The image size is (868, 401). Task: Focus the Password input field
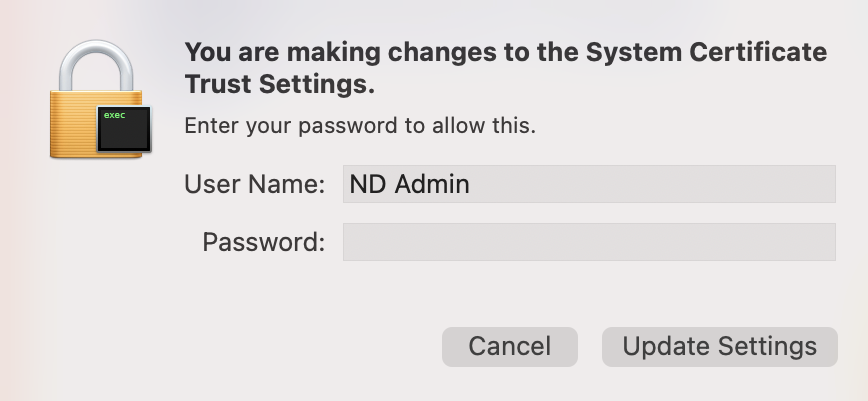(x=588, y=242)
